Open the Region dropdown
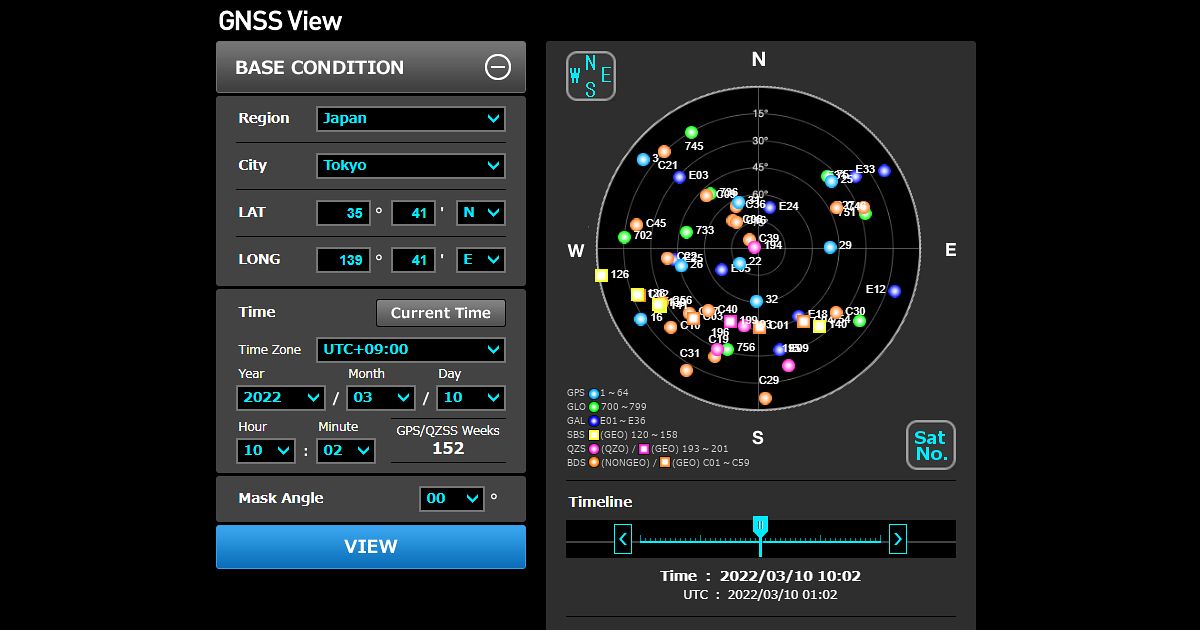 410,118
